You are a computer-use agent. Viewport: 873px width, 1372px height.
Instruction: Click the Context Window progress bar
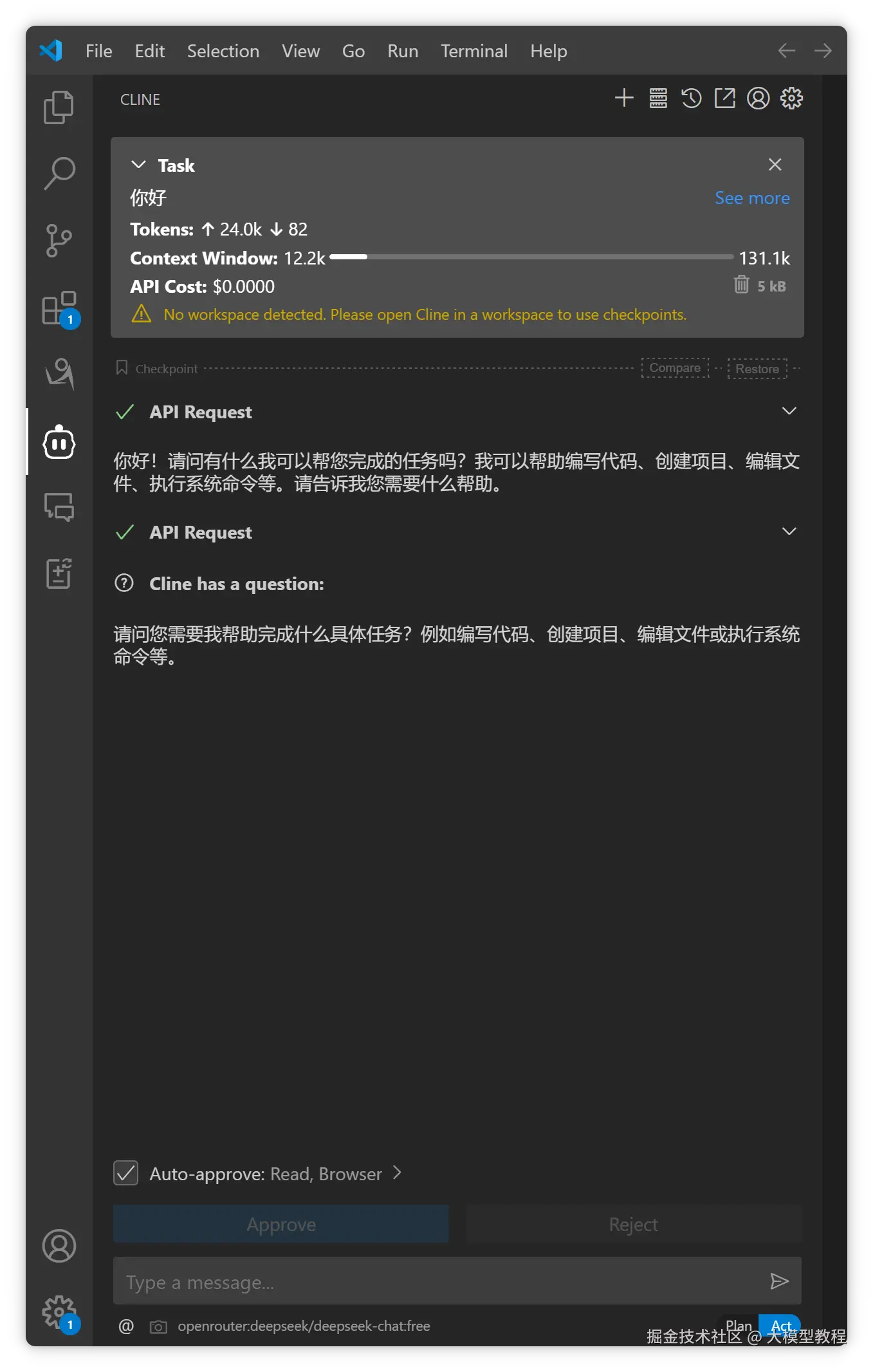pyautogui.click(x=531, y=257)
